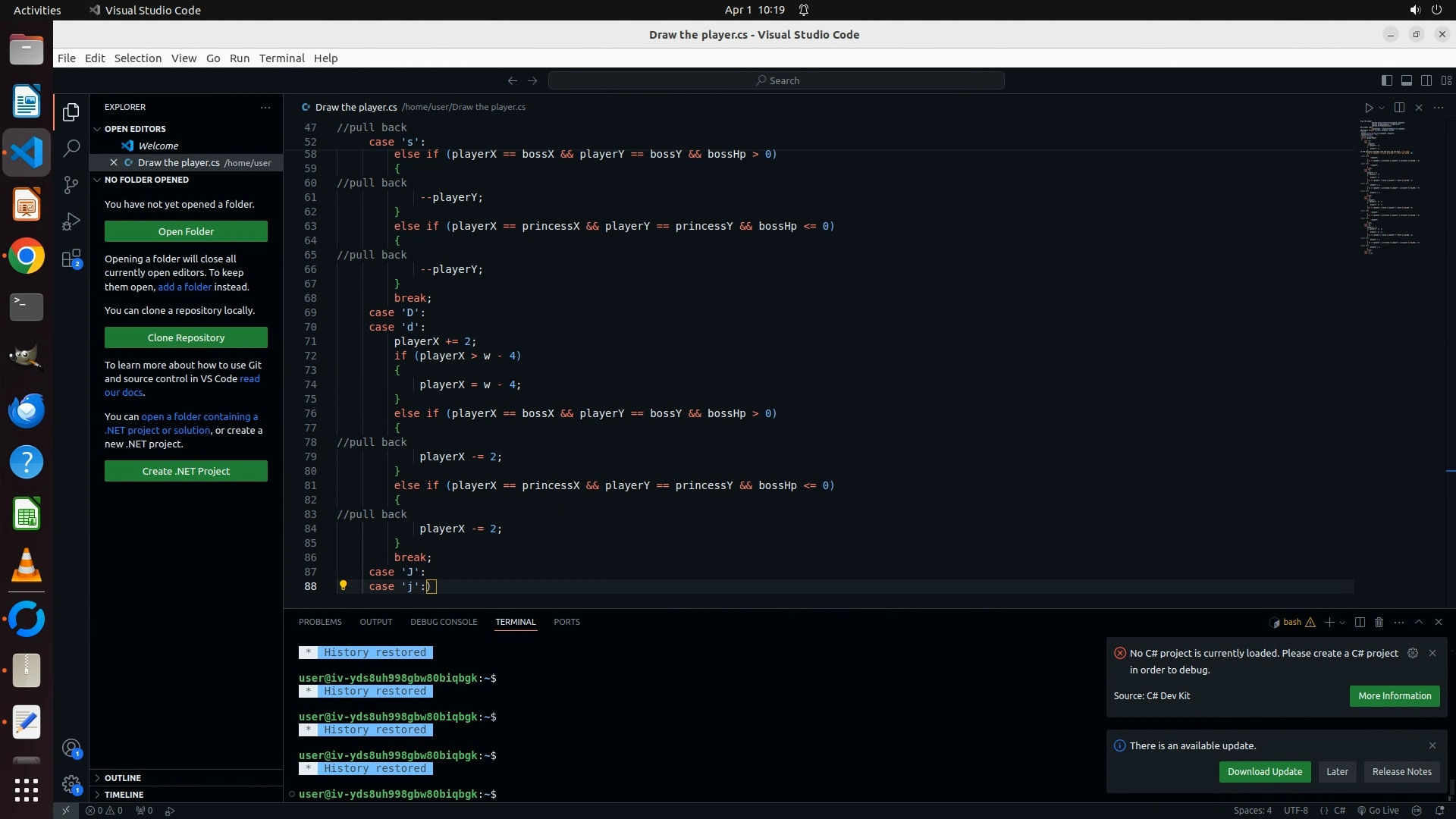The height and width of the screenshot is (819, 1456).
Task: Open Run and Debug view
Action: tap(71, 221)
